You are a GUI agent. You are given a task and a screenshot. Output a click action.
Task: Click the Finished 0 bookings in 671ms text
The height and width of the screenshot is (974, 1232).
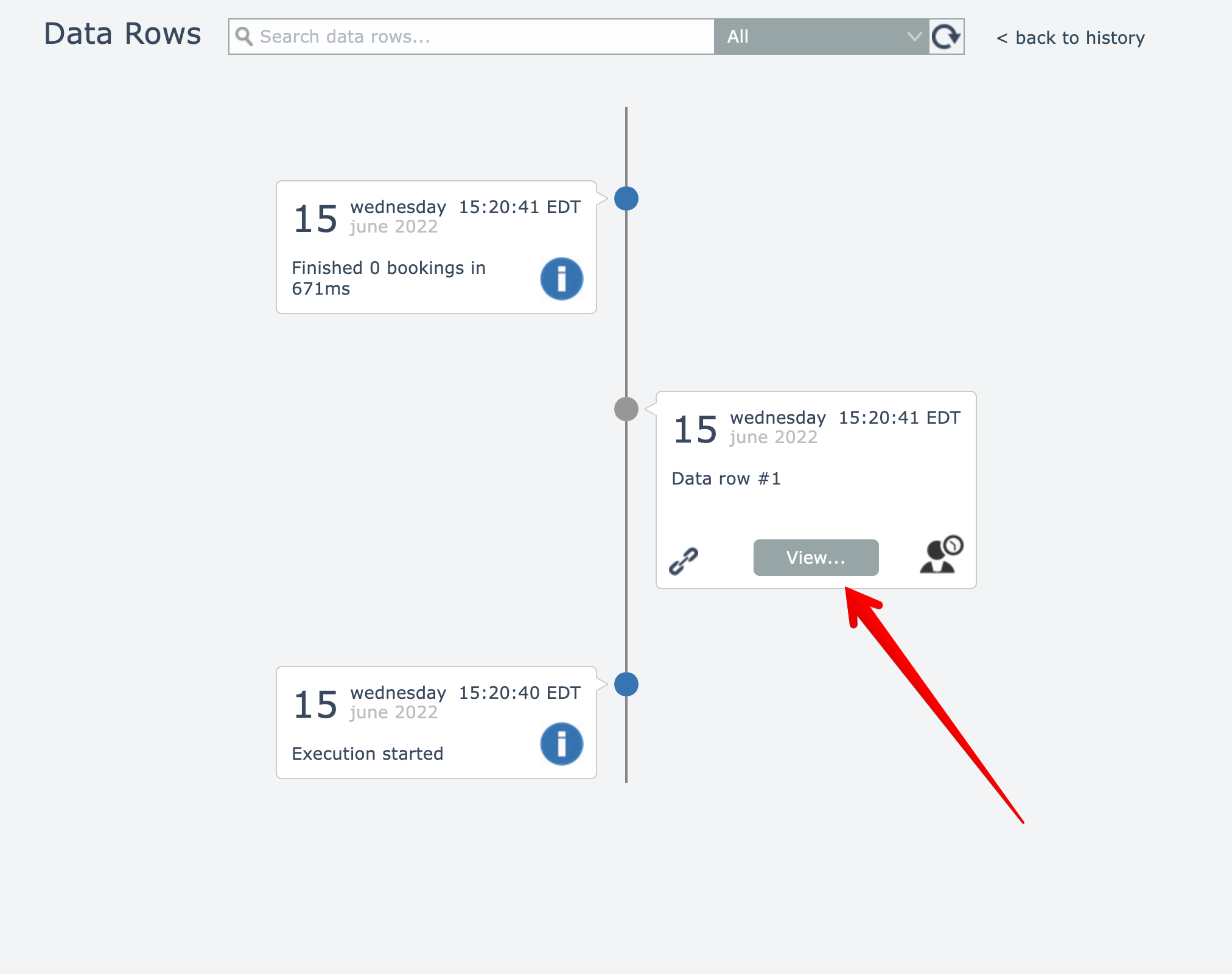[x=388, y=278]
